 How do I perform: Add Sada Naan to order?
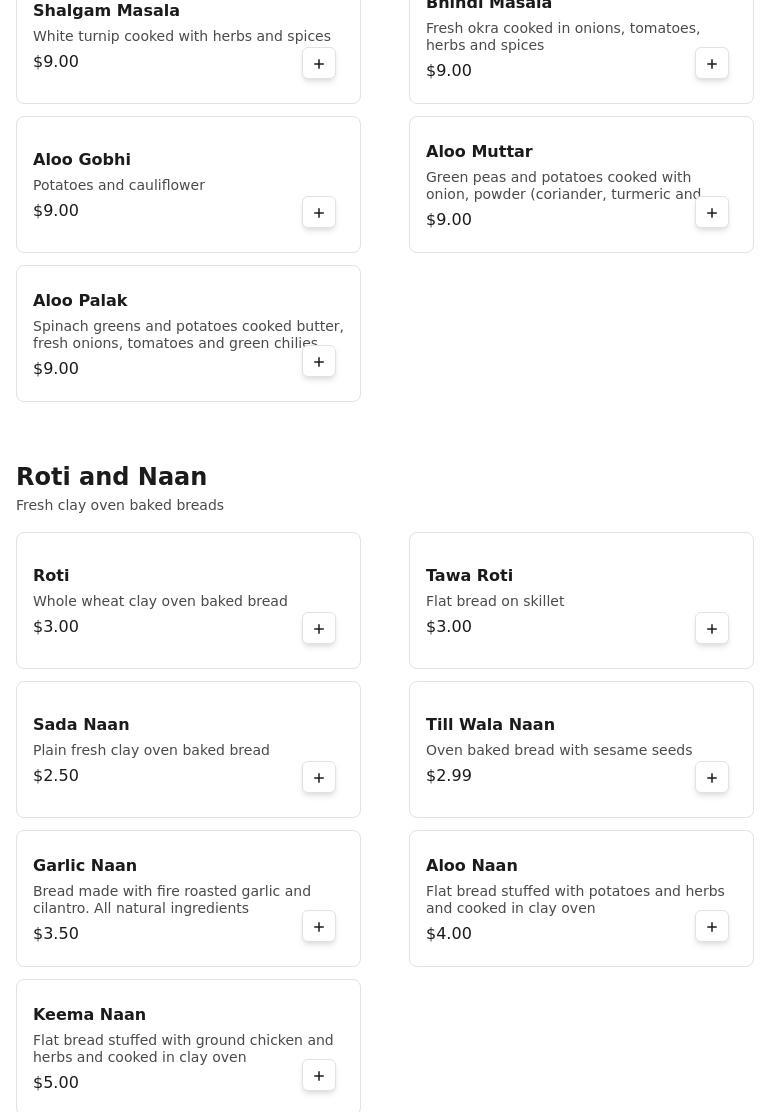(319, 778)
